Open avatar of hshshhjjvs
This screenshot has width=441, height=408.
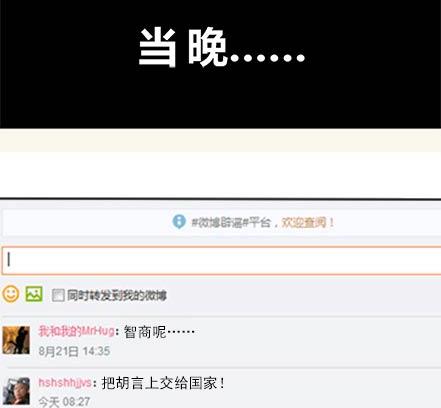(16, 391)
